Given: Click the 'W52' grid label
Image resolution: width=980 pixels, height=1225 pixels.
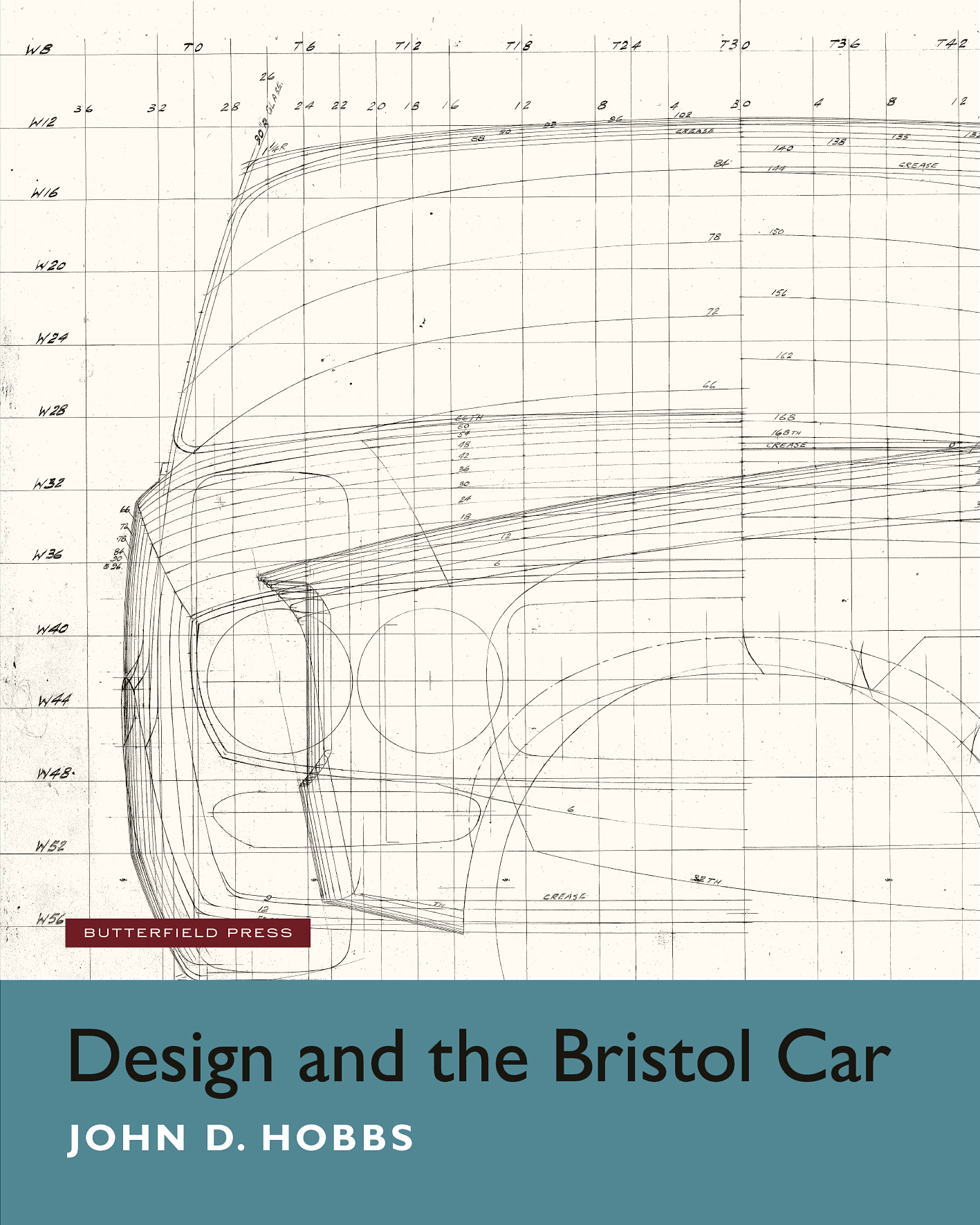Looking at the screenshot, I should [x=51, y=846].
